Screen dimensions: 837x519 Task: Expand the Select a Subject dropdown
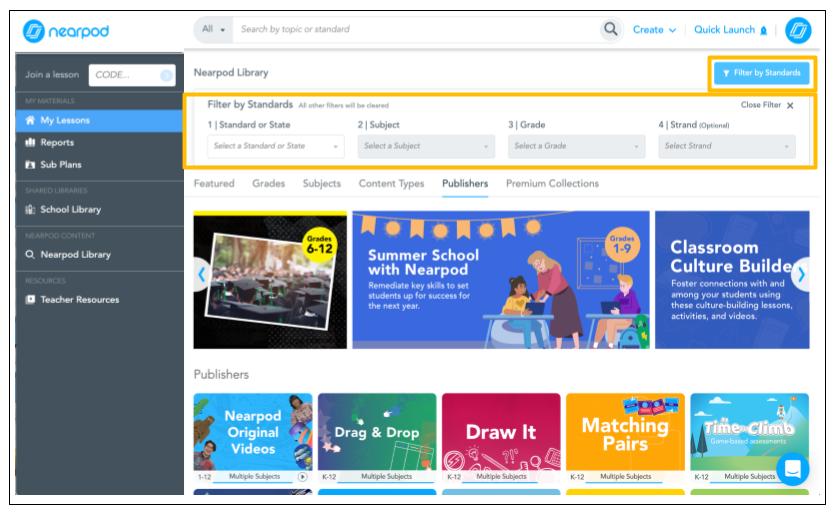pyautogui.click(x=426, y=146)
